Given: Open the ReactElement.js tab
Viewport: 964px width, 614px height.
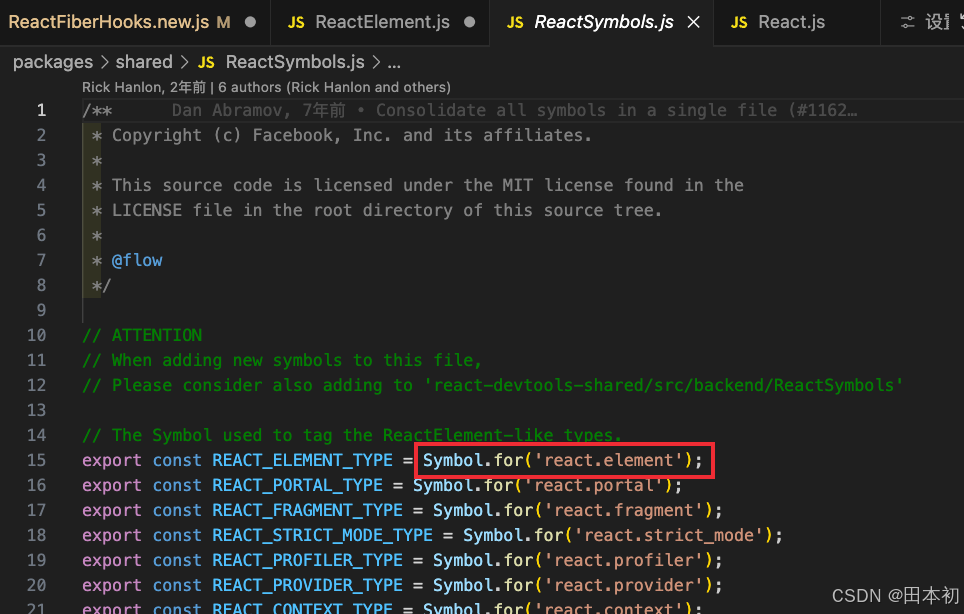Looking at the screenshot, I should click(x=381, y=22).
